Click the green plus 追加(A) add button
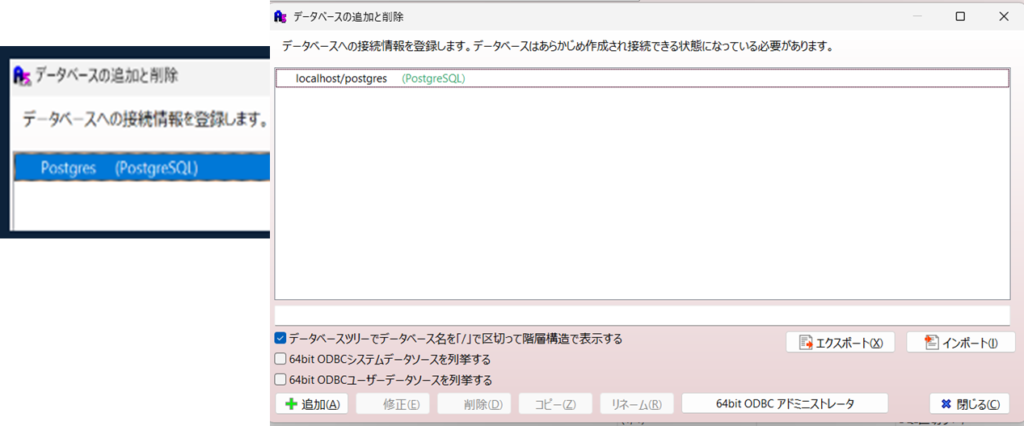 click(311, 404)
